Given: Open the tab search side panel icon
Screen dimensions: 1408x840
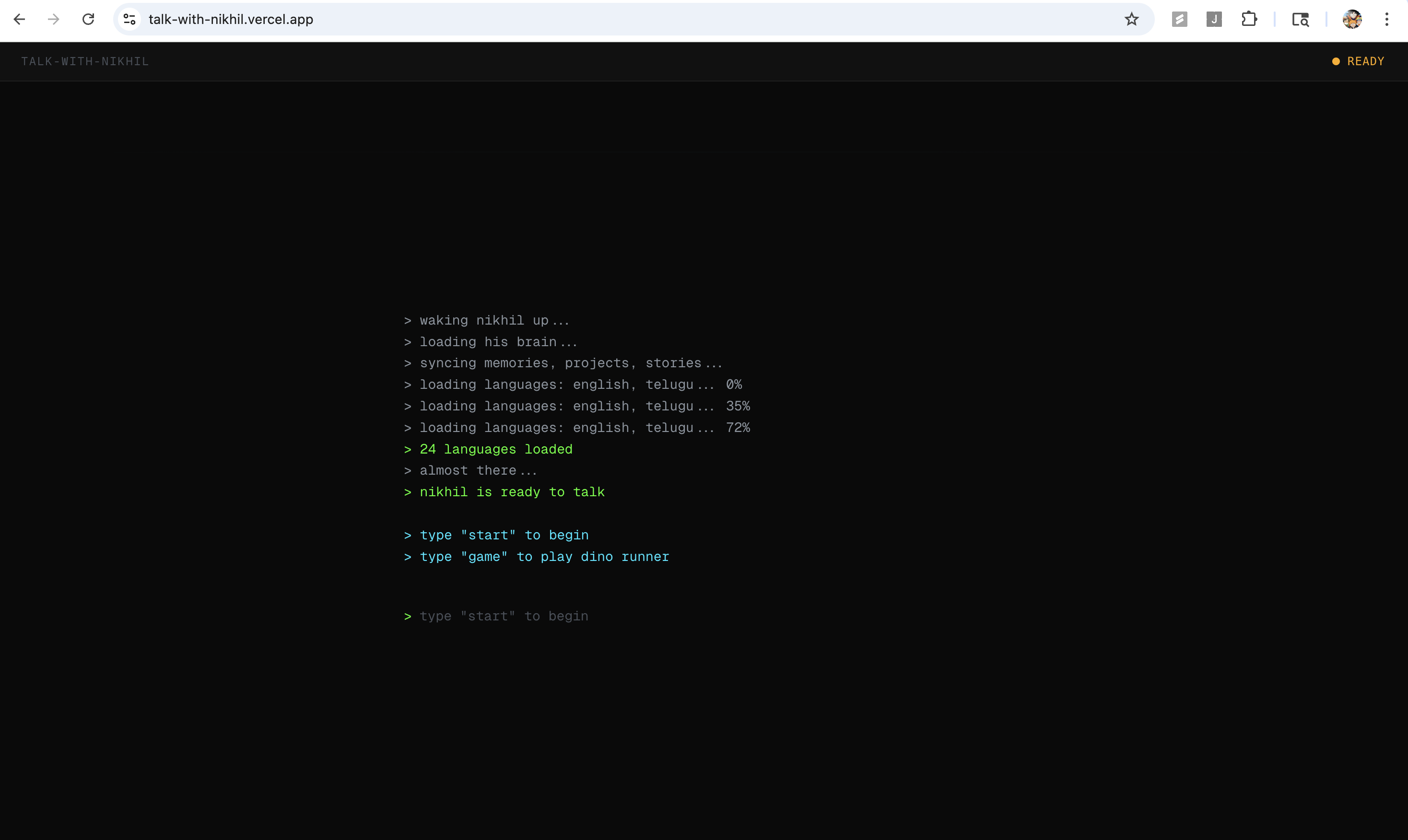Looking at the screenshot, I should click(1300, 19).
